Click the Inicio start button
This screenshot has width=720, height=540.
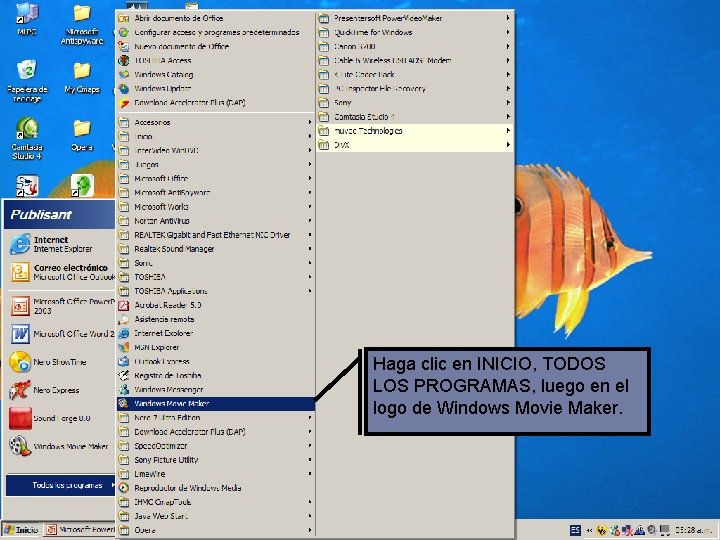[22, 530]
